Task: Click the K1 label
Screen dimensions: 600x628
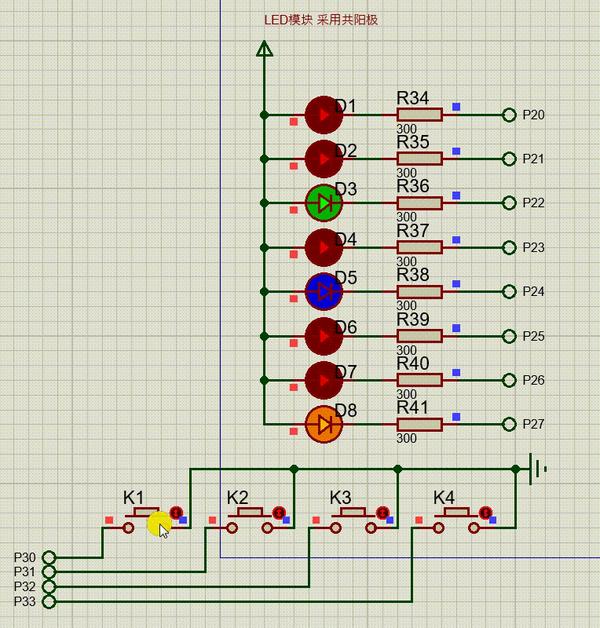Action: [x=133, y=498]
